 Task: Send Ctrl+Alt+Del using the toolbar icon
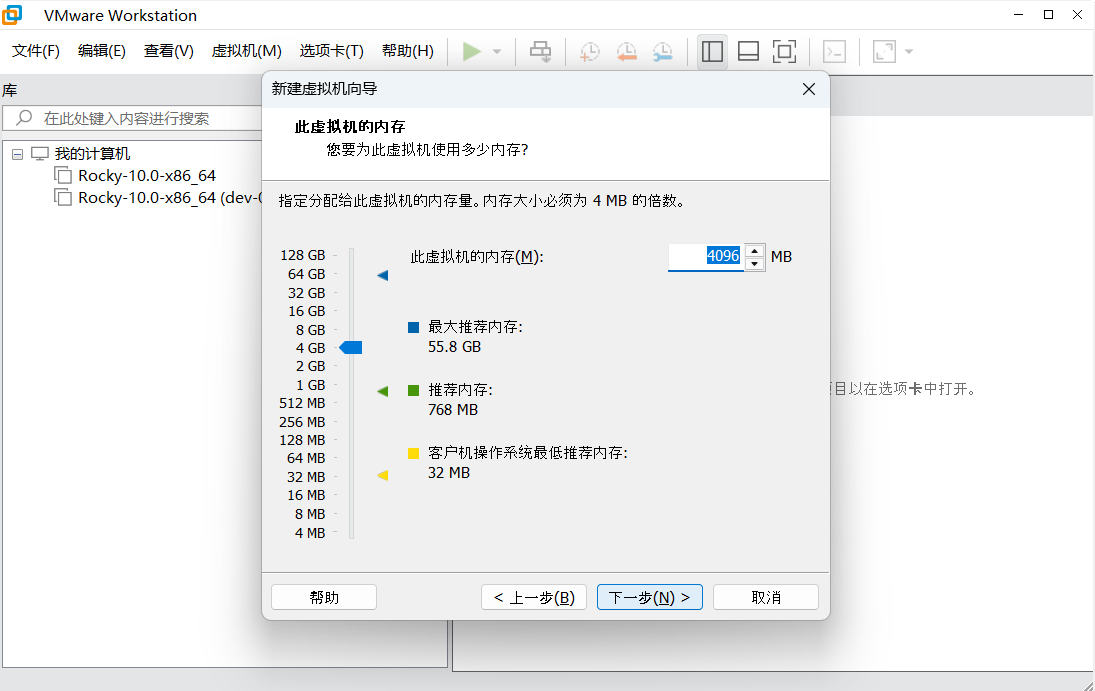tap(540, 51)
